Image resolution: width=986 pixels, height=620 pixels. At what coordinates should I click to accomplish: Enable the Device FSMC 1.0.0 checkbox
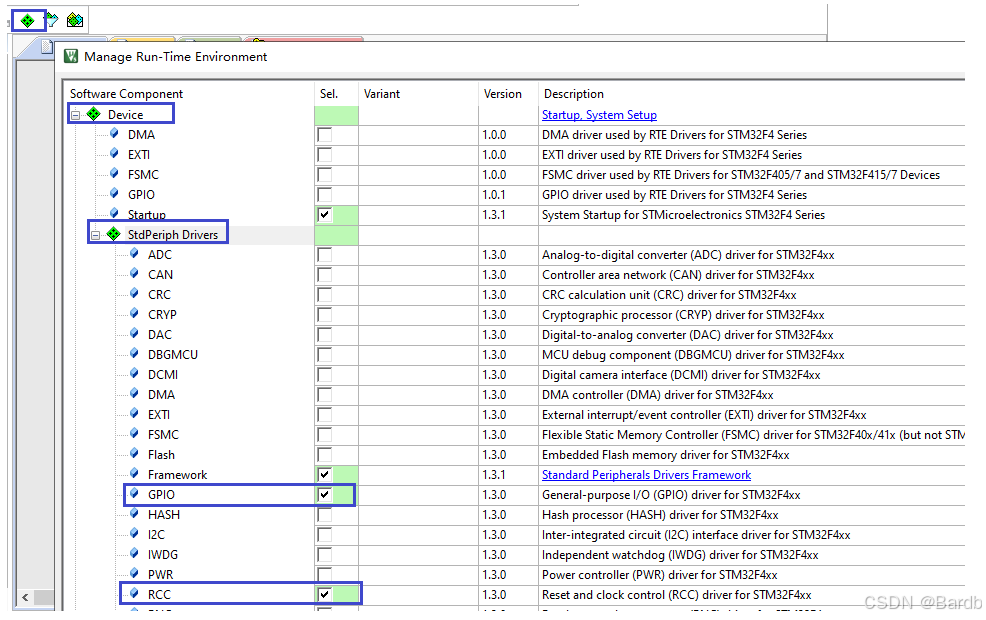point(324,175)
